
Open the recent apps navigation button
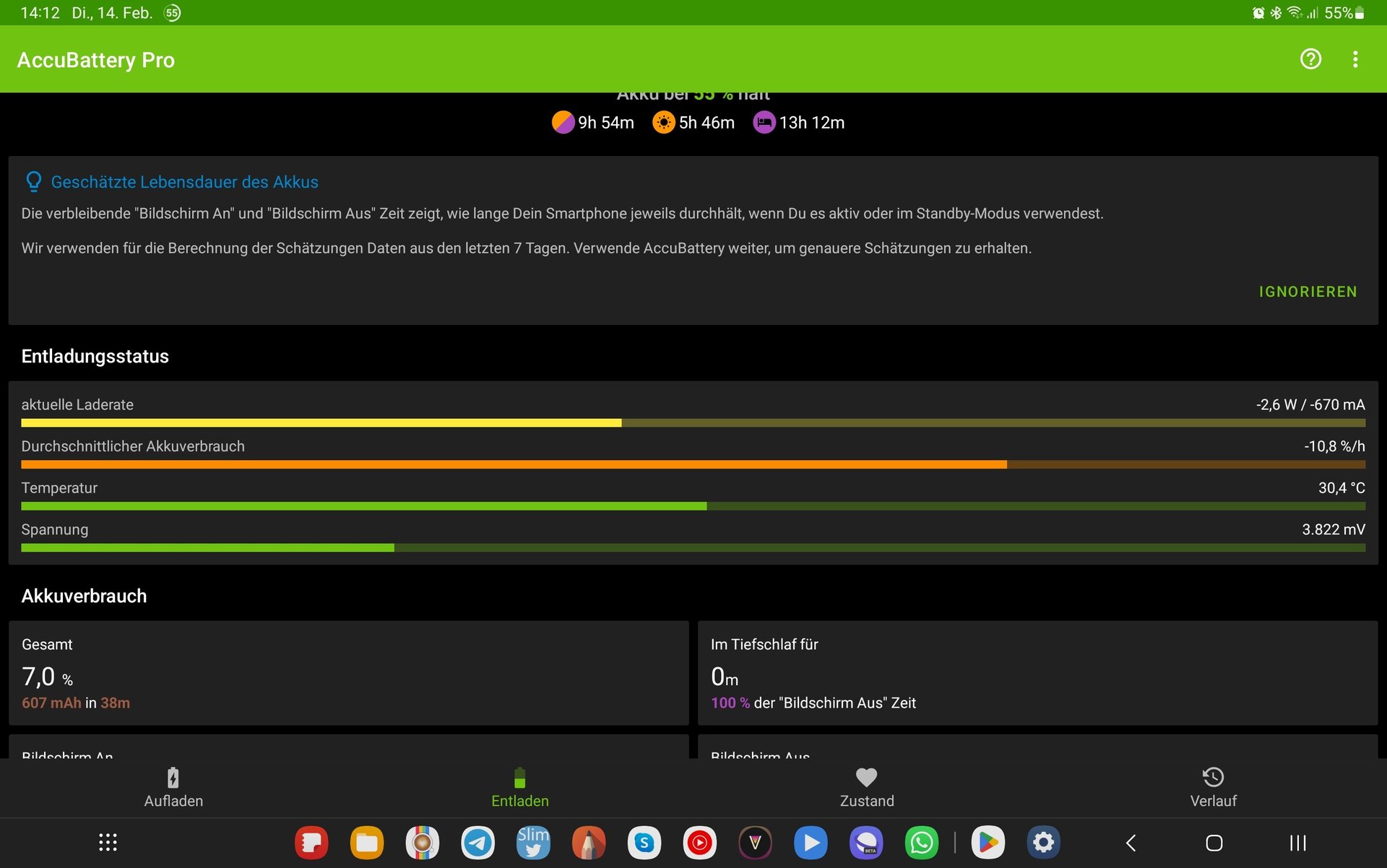click(1297, 843)
